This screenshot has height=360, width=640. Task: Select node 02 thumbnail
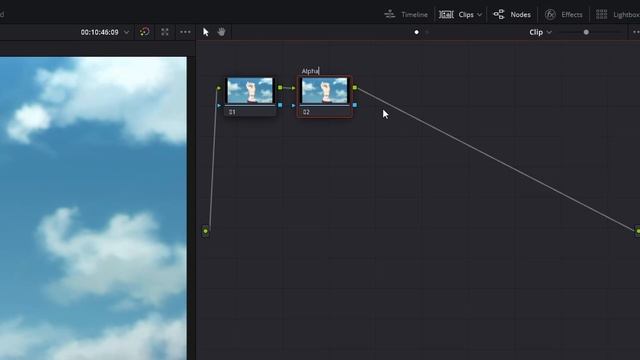324,91
